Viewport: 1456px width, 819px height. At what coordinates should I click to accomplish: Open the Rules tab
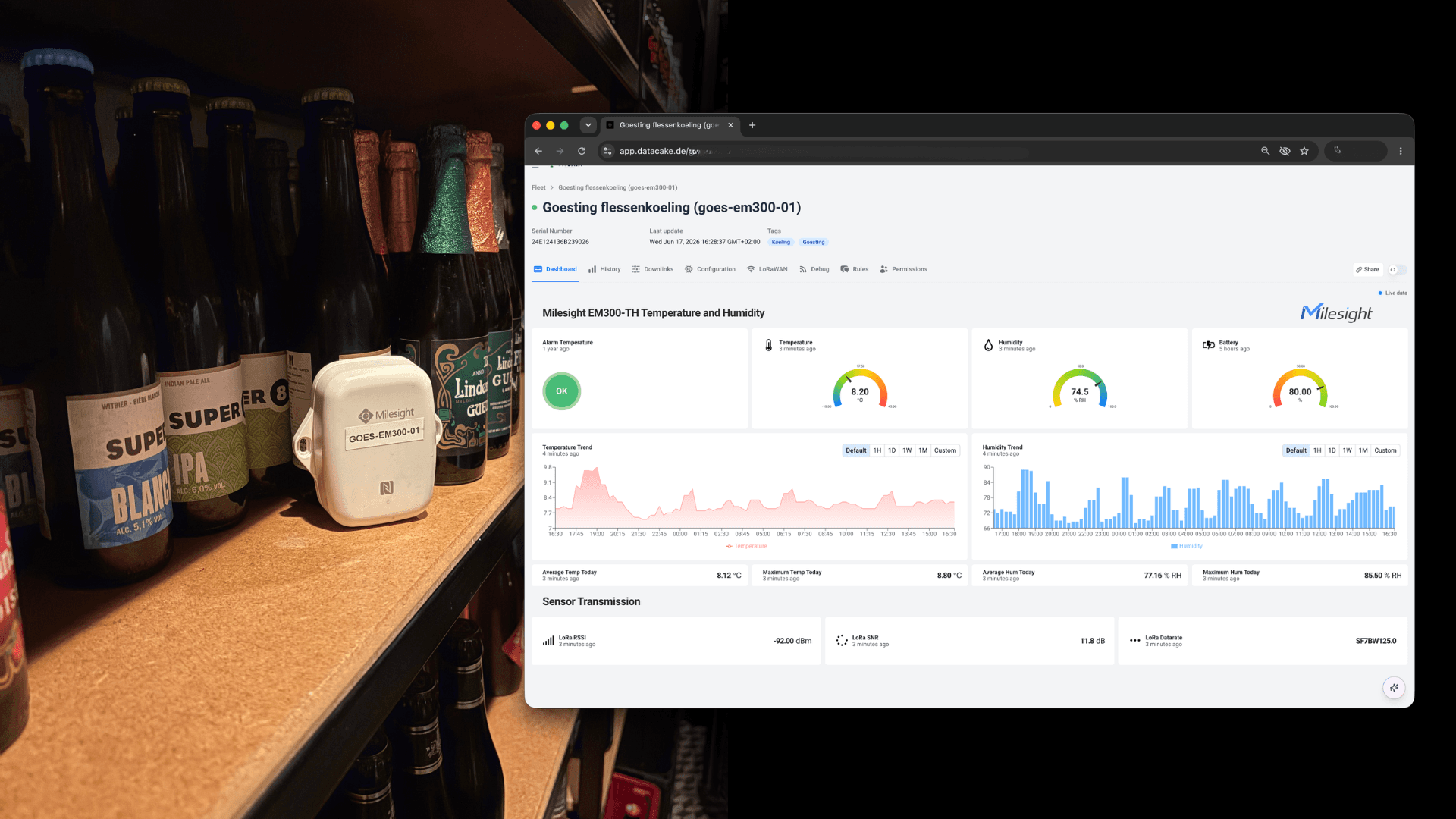855,269
